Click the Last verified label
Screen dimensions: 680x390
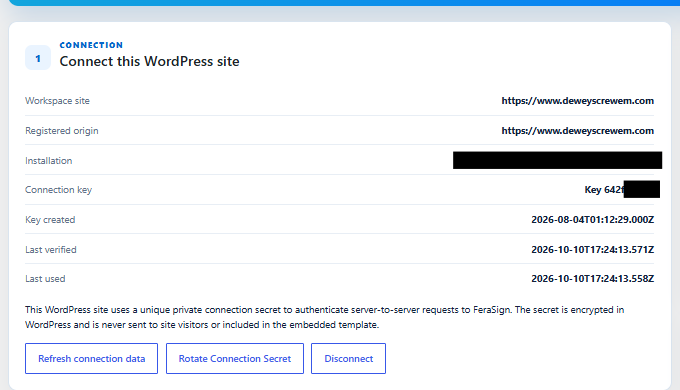tap(51, 249)
